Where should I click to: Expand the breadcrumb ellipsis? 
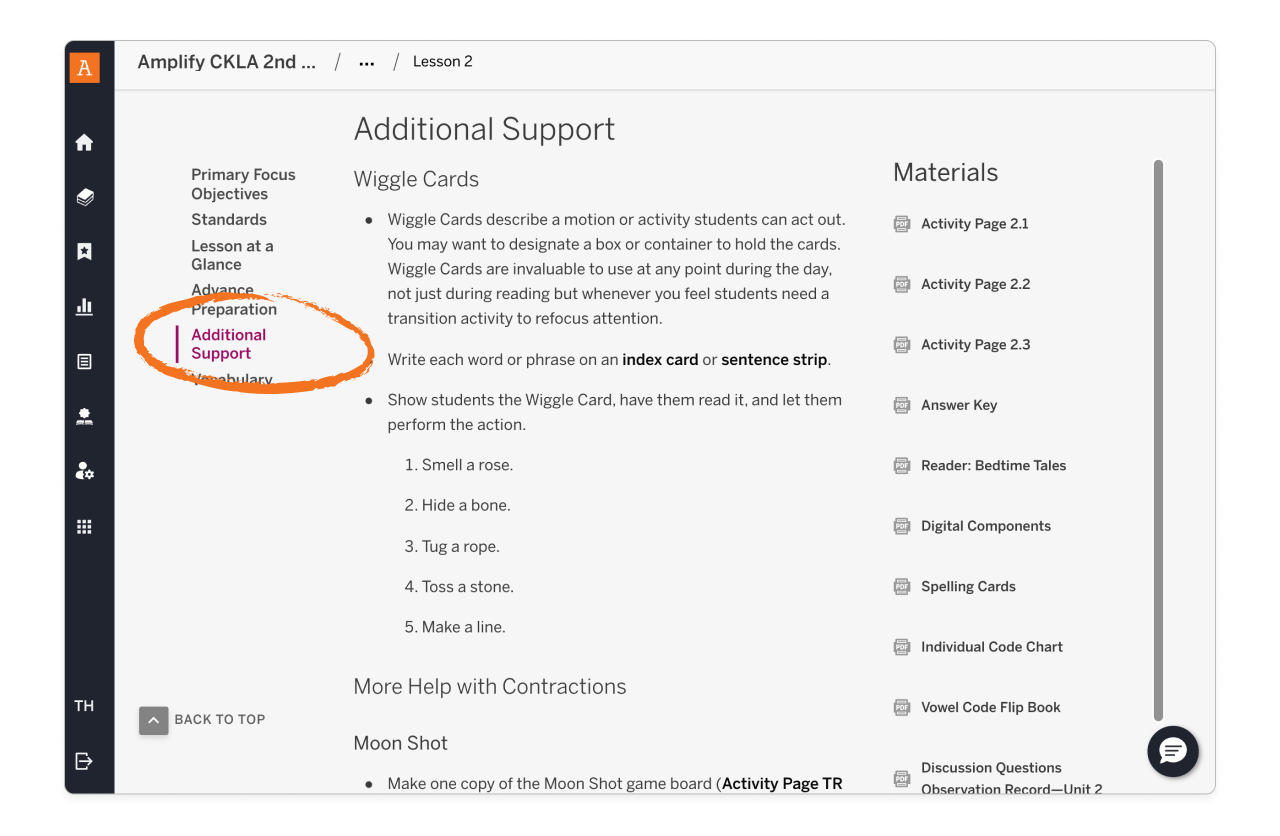367,62
